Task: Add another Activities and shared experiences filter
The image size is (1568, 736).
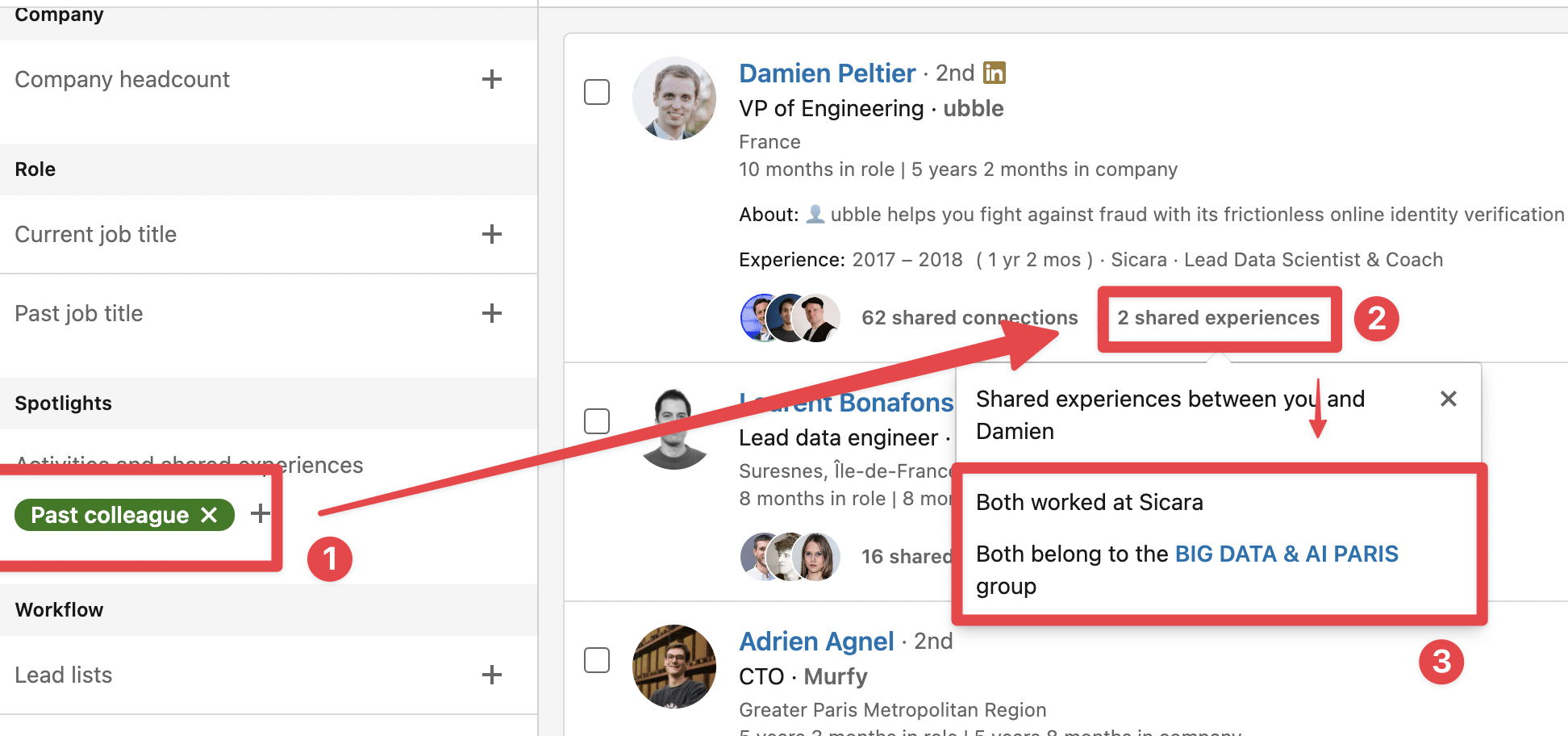Action: [x=260, y=514]
